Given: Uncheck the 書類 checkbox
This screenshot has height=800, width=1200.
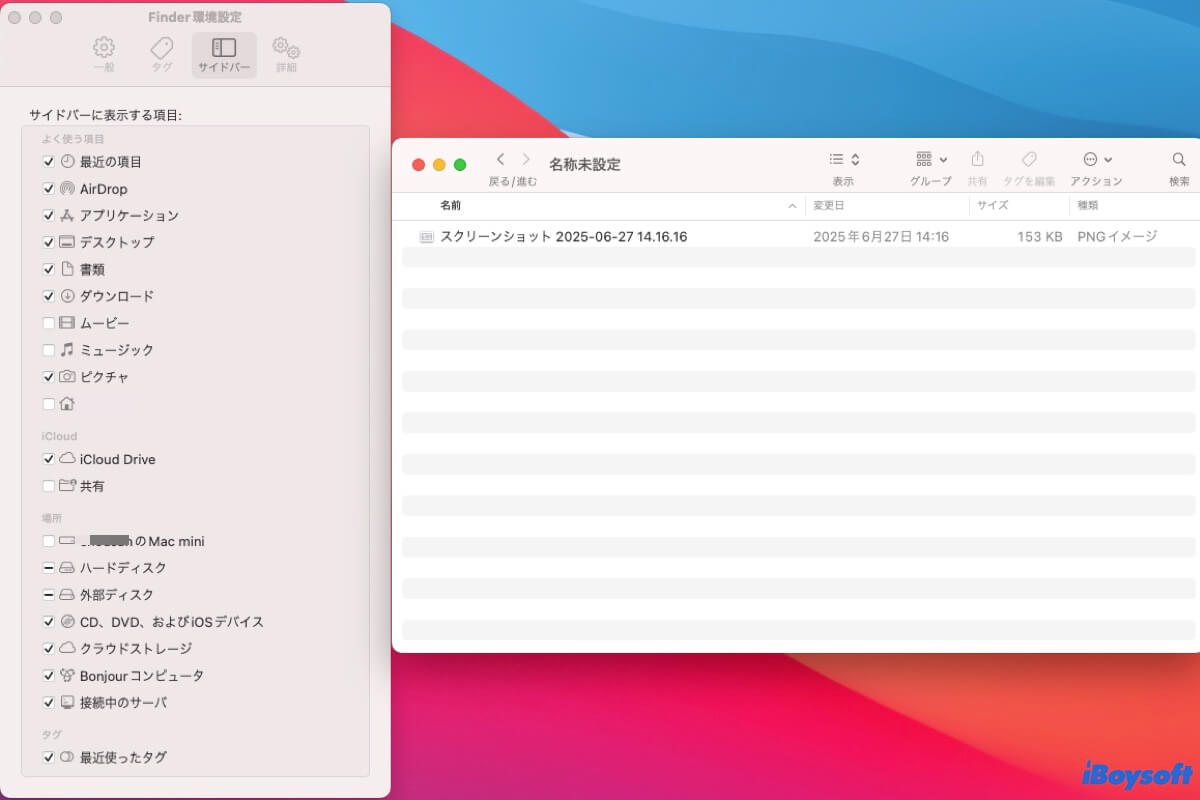Looking at the screenshot, I should tap(49, 269).
